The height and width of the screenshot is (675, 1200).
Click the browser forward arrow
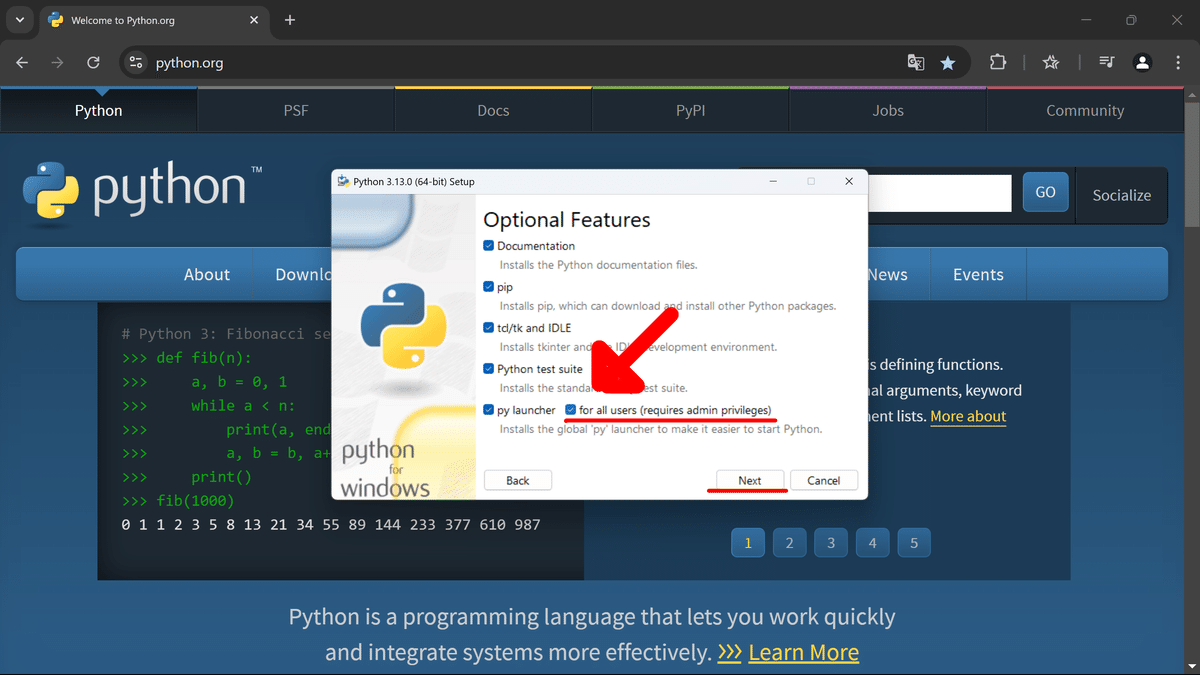[x=57, y=62]
